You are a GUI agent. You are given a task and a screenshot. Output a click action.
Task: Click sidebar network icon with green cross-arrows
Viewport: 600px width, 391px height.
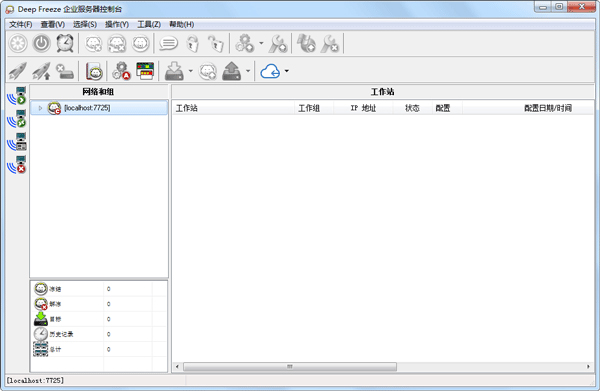[x=16, y=119]
